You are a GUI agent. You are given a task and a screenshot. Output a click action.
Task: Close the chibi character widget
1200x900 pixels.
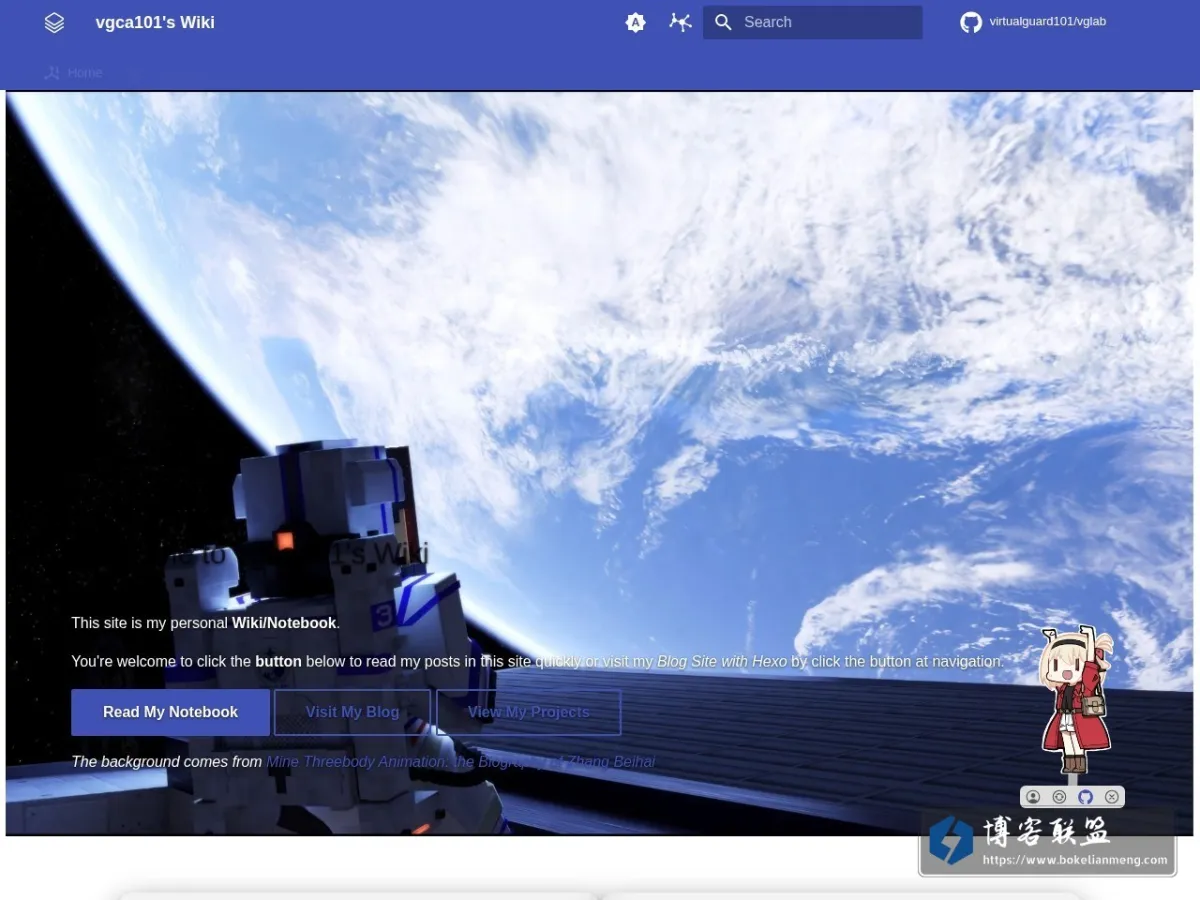[1111, 797]
